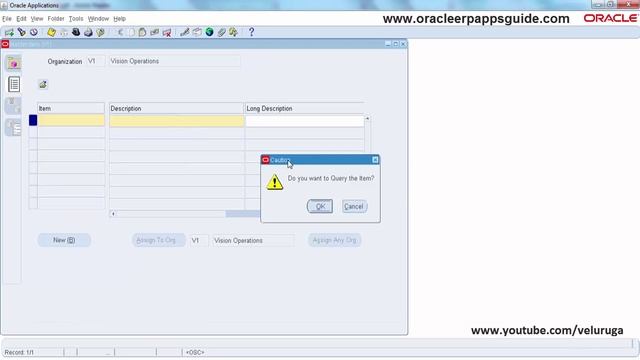Image resolution: width=640 pixels, height=360 pixels.
Task: Click the Close Form toolbar icon
Action: pos(100,32)
